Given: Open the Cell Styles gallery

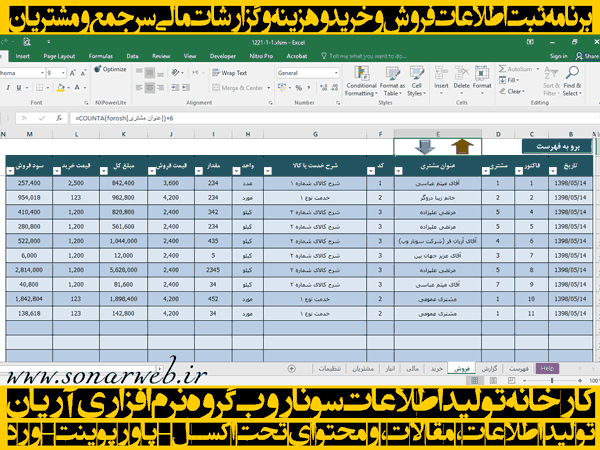Looking at the screenshot, I should pos(416,81).
